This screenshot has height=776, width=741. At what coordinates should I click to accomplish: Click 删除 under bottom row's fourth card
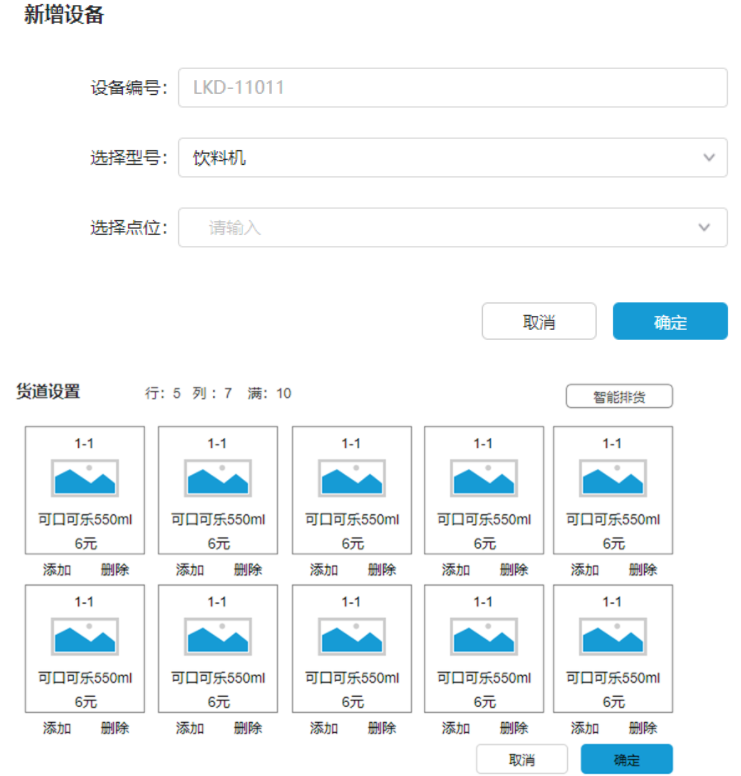(x=514, y=728)
